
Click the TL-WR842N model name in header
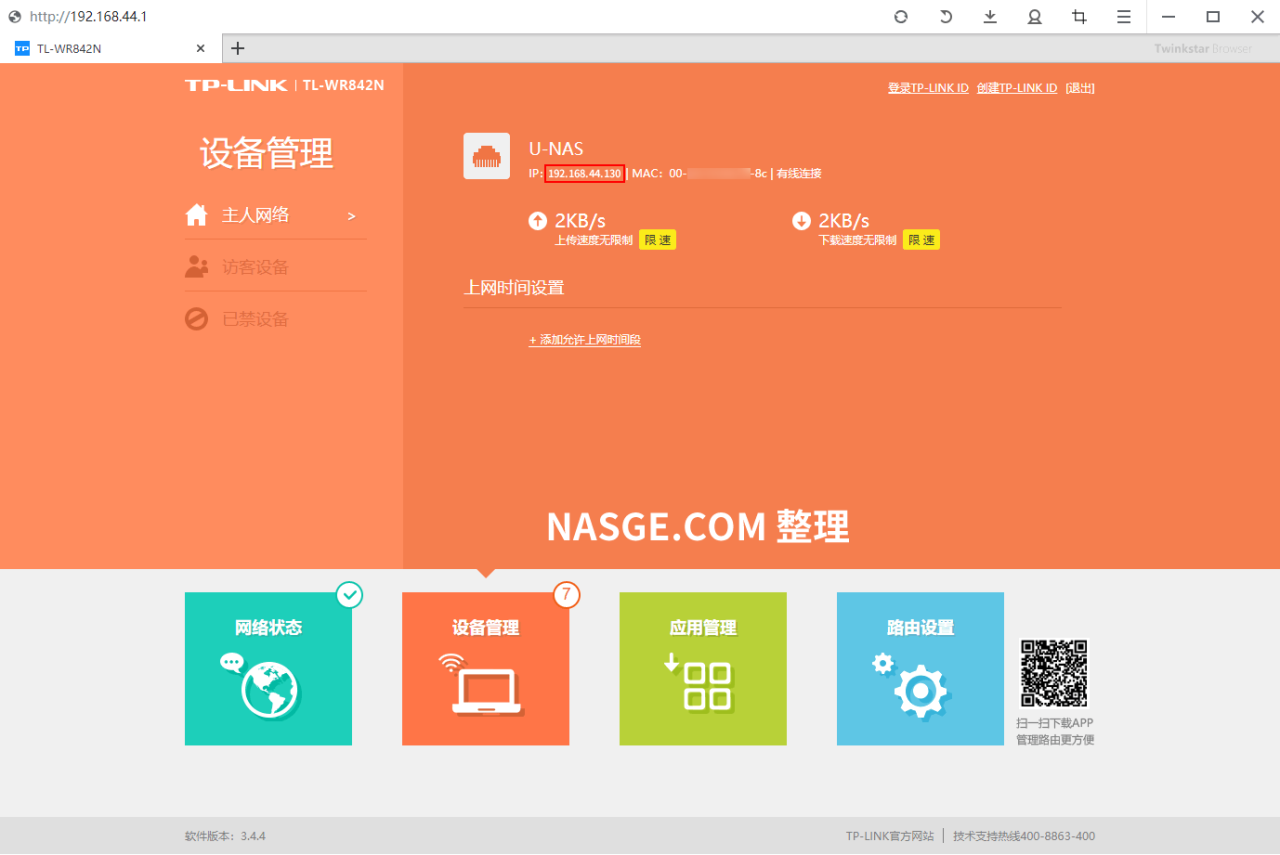[x=343, y=85]
